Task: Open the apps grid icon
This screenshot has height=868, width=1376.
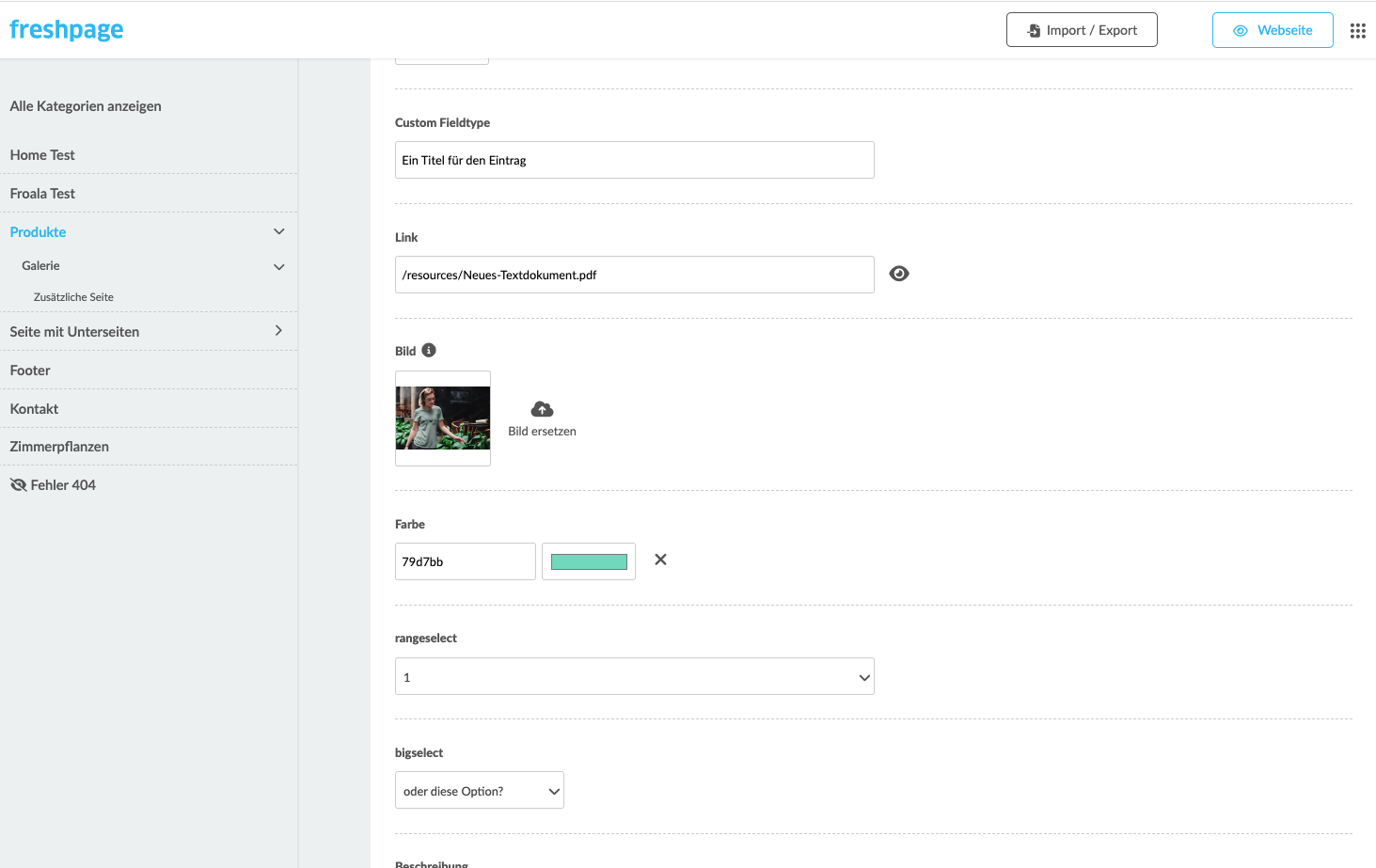Action: [1357, 31]
